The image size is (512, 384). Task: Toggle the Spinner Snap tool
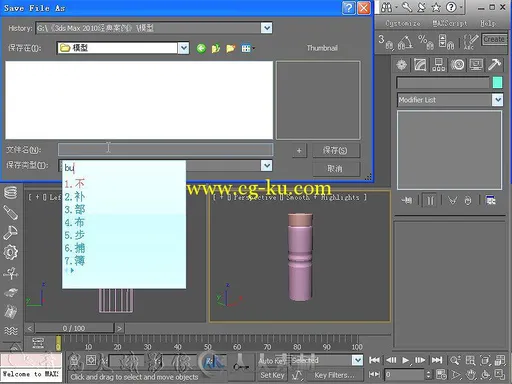pyautogui.click(x=446, y=42)
